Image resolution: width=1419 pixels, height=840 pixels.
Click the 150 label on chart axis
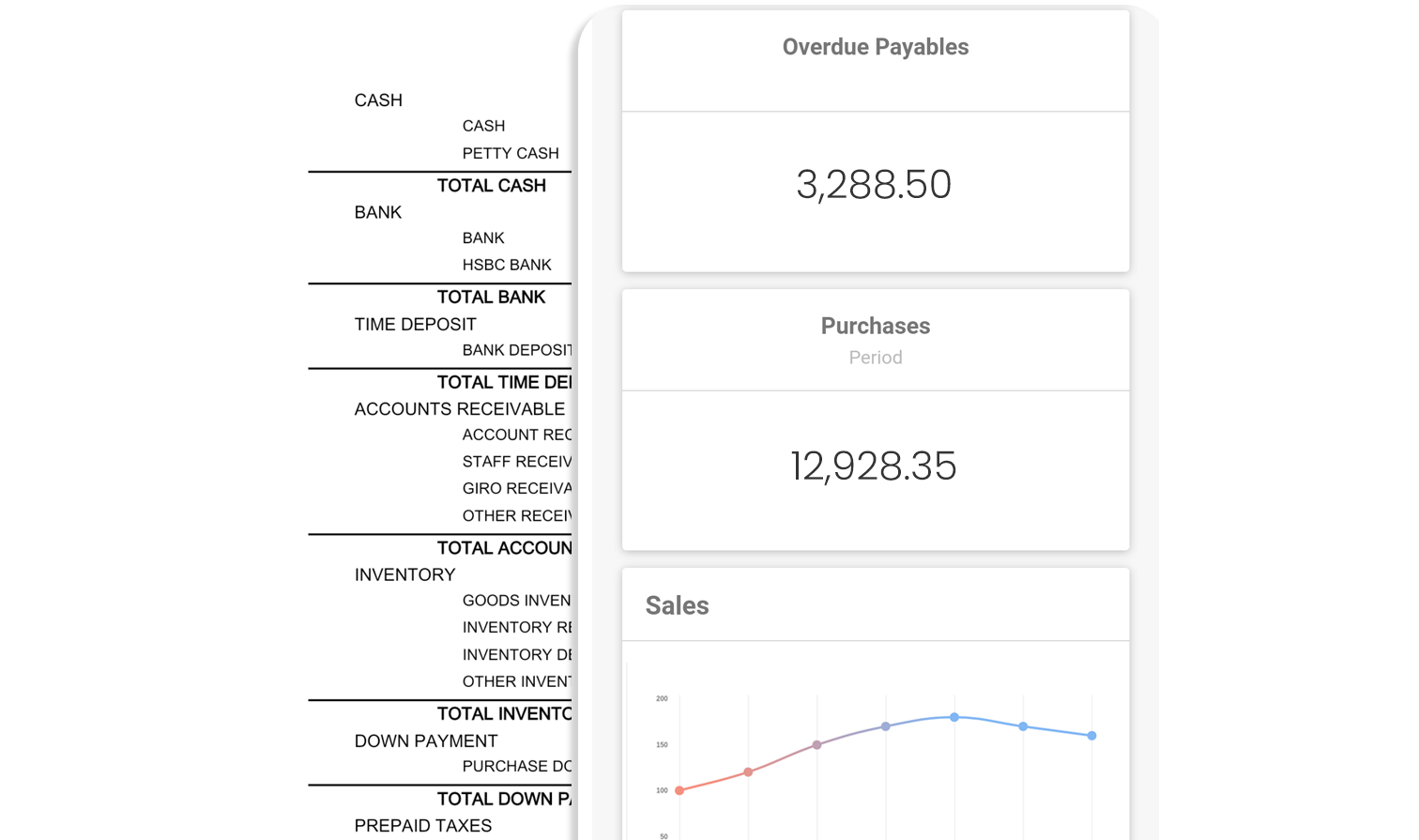(662, 744)
